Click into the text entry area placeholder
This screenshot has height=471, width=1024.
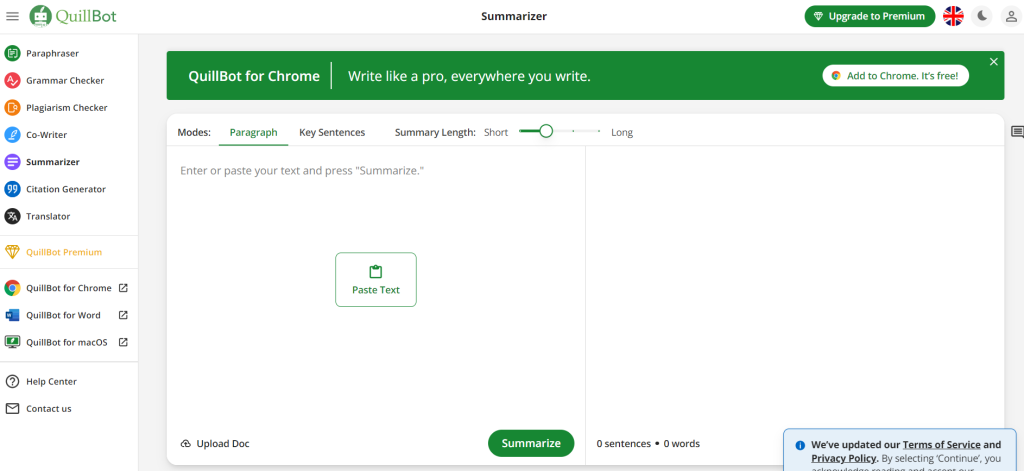(x=302, y=171)
